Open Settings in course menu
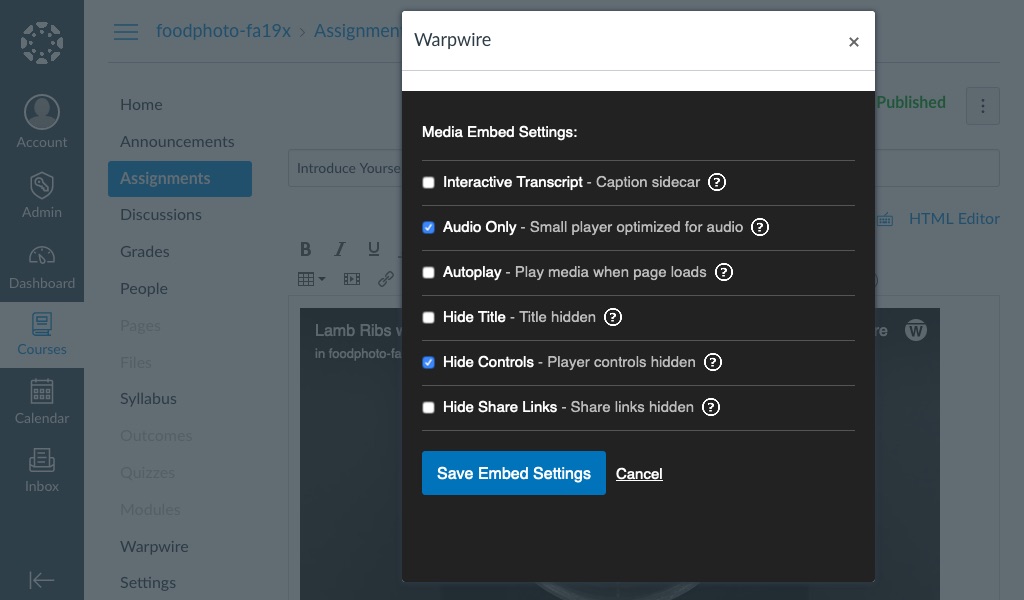 click(148, 582)
